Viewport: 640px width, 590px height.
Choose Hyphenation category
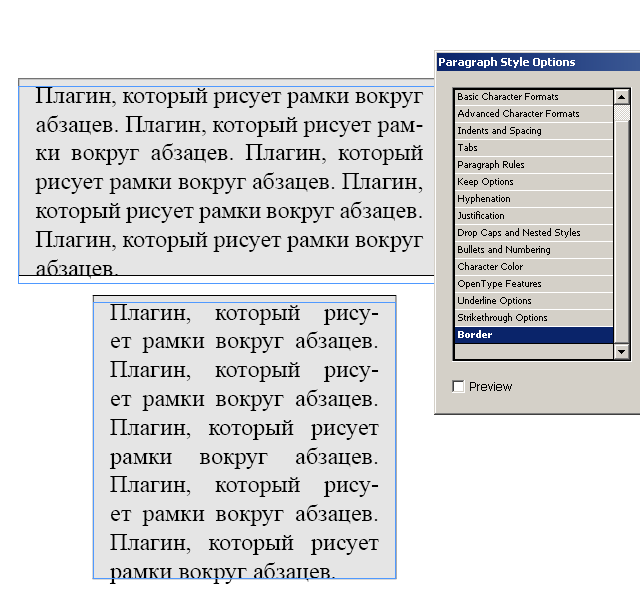(534, 199)
